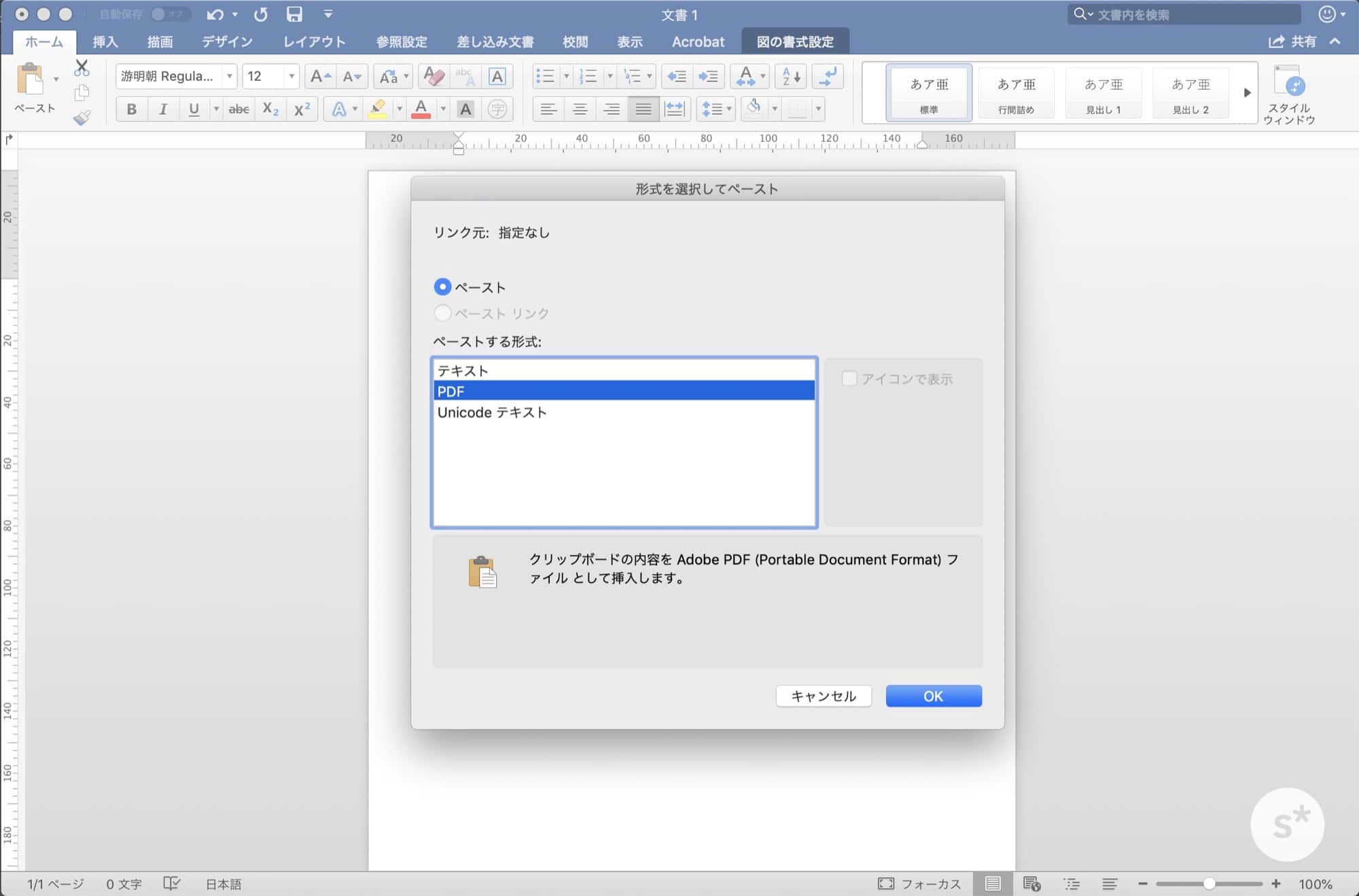The width and height of the screenshot is (1359, 896).
Task: Click the Redo icon in title bar
Action: [260, 14]
